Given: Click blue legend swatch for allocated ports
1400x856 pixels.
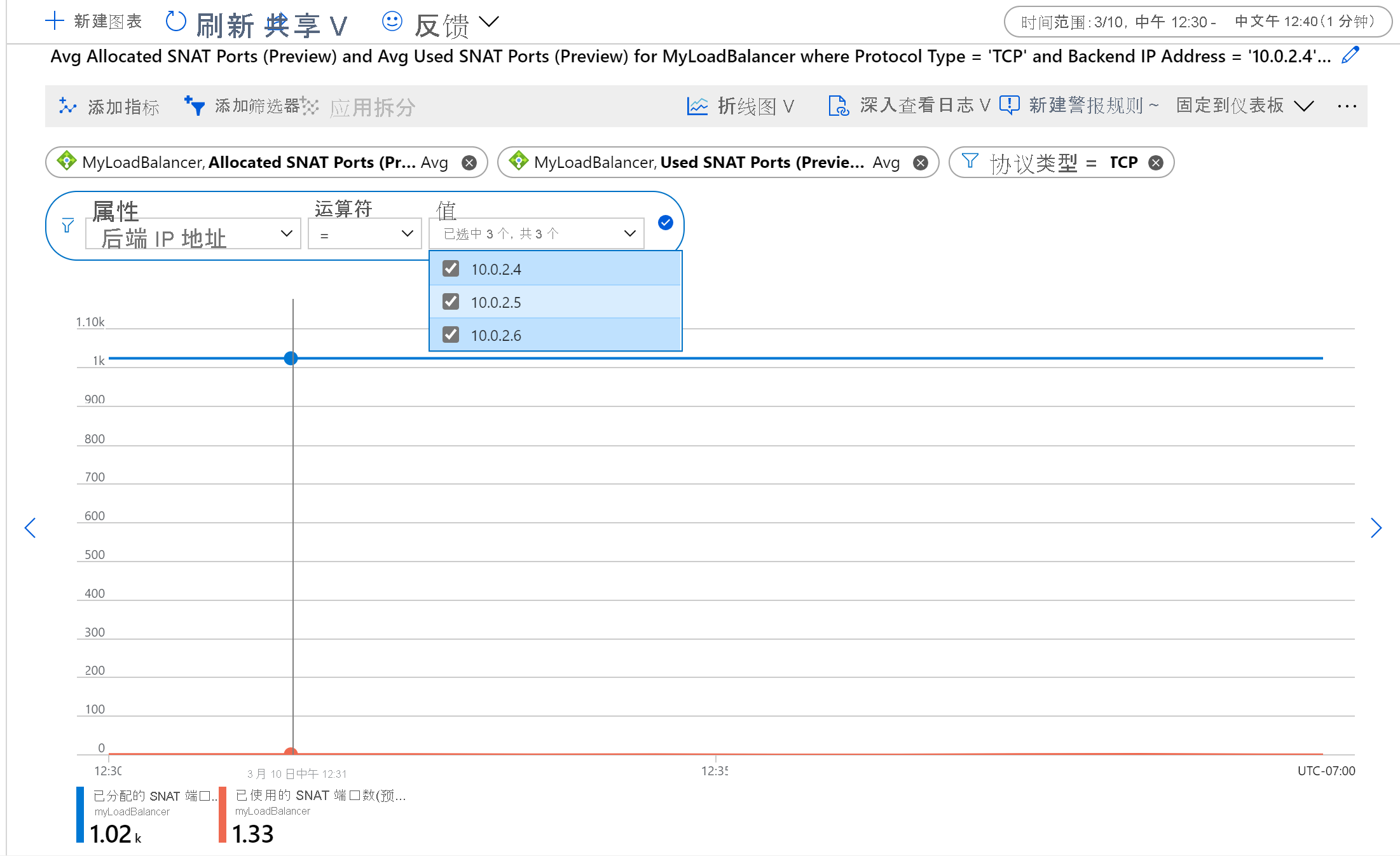Looking at the screenshot, I should [x=80, y=815].
